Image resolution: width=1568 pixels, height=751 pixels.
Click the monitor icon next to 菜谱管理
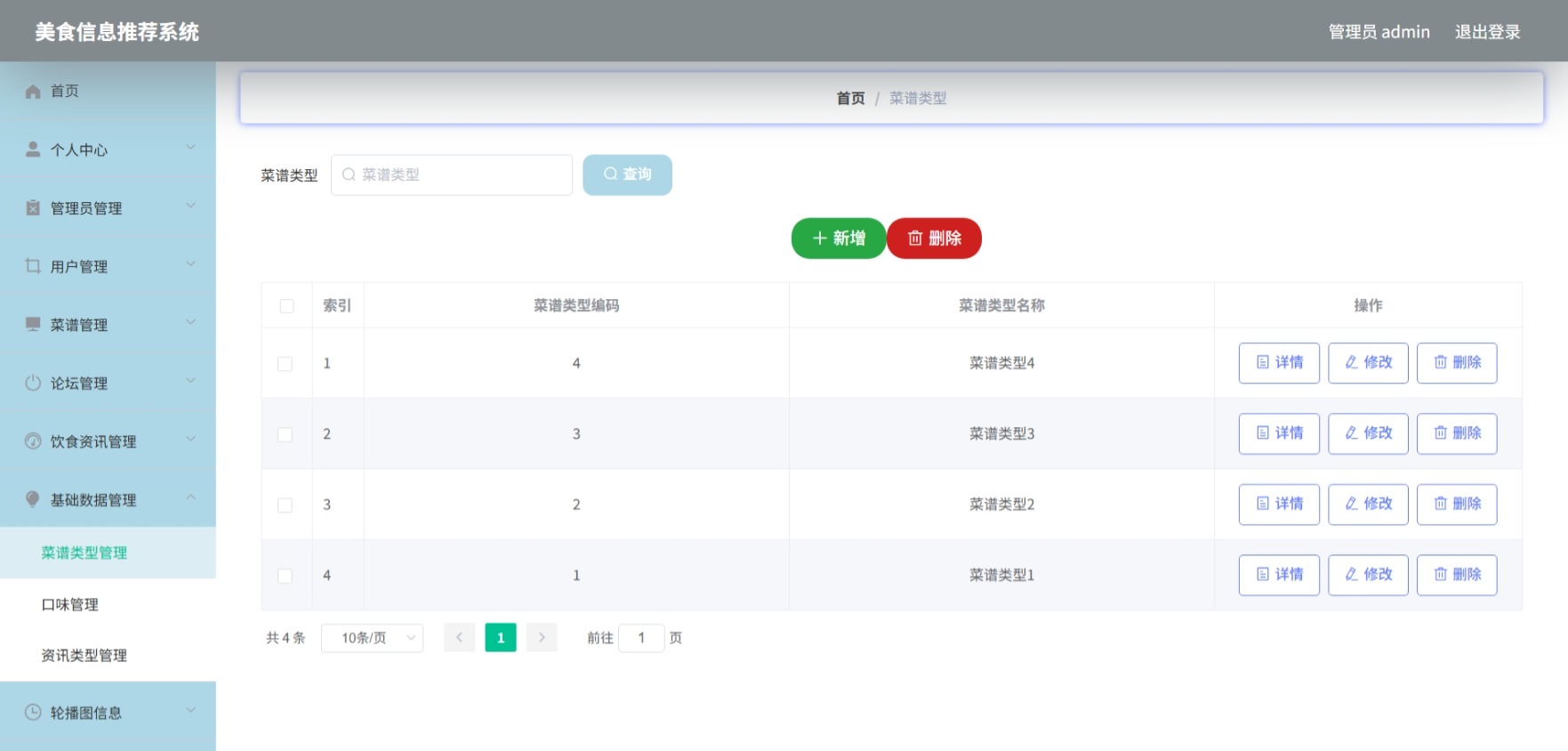coord(33,324)
